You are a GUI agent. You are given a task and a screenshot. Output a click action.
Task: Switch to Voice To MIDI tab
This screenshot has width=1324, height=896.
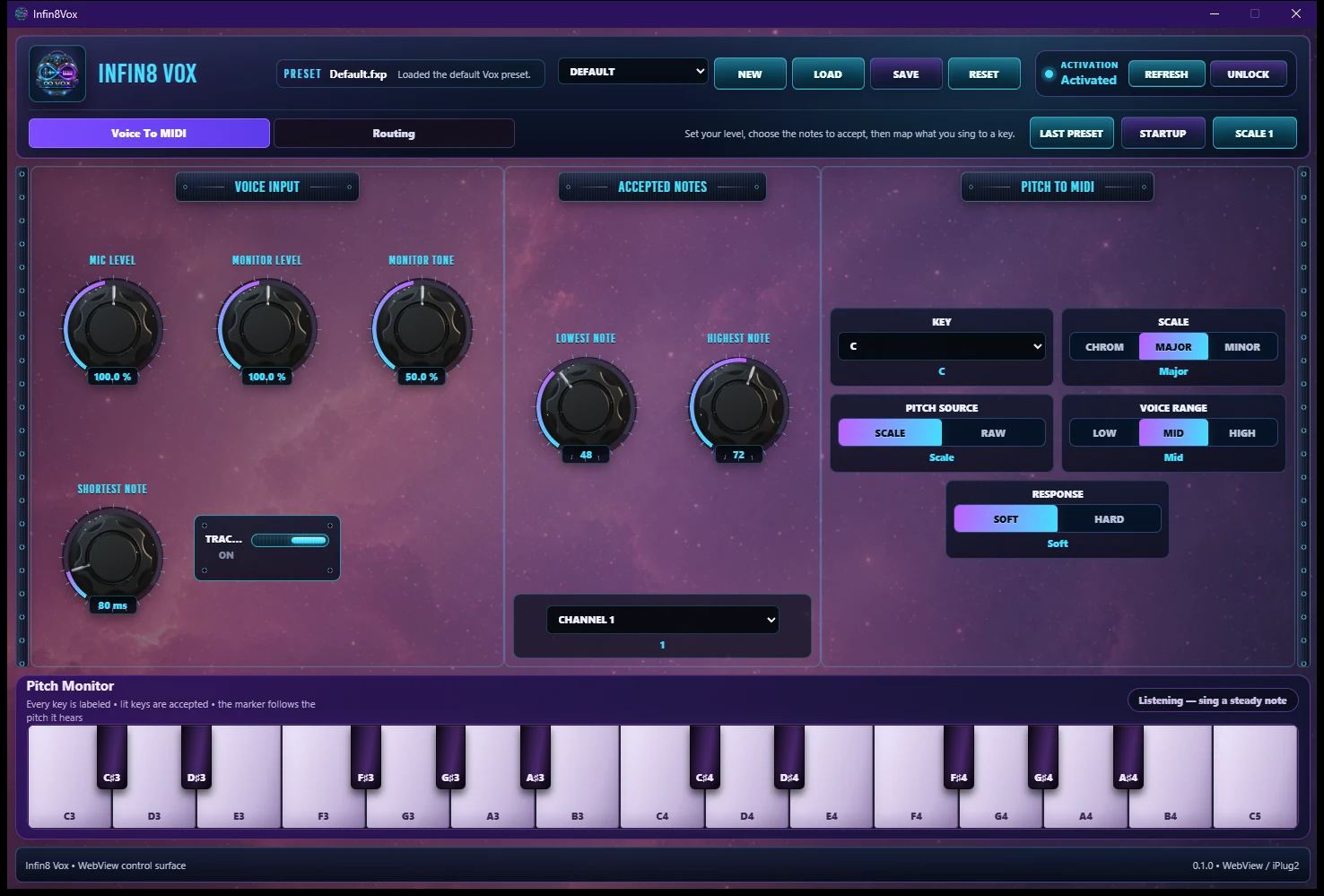pos(149,133)
